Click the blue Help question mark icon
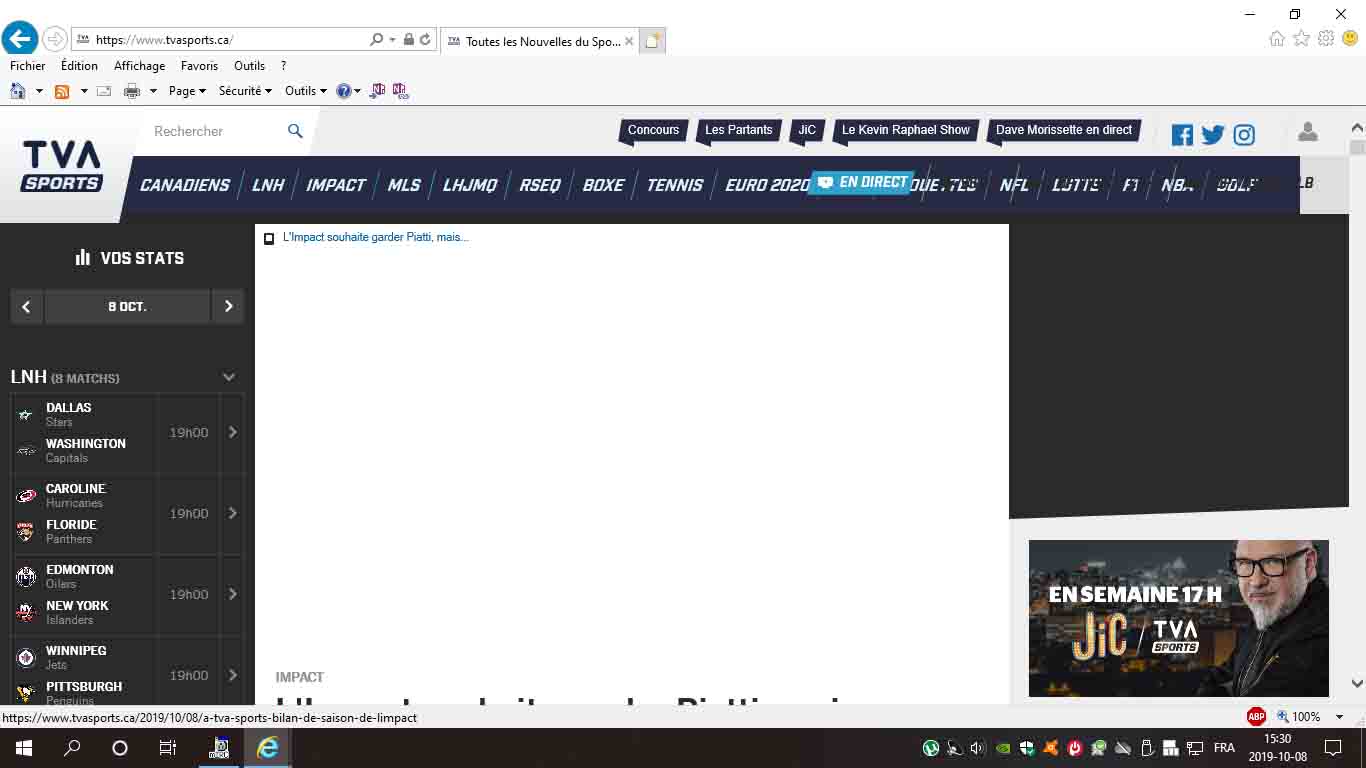This screenshot has width=1366, height=768. click(x=344, y=91)
